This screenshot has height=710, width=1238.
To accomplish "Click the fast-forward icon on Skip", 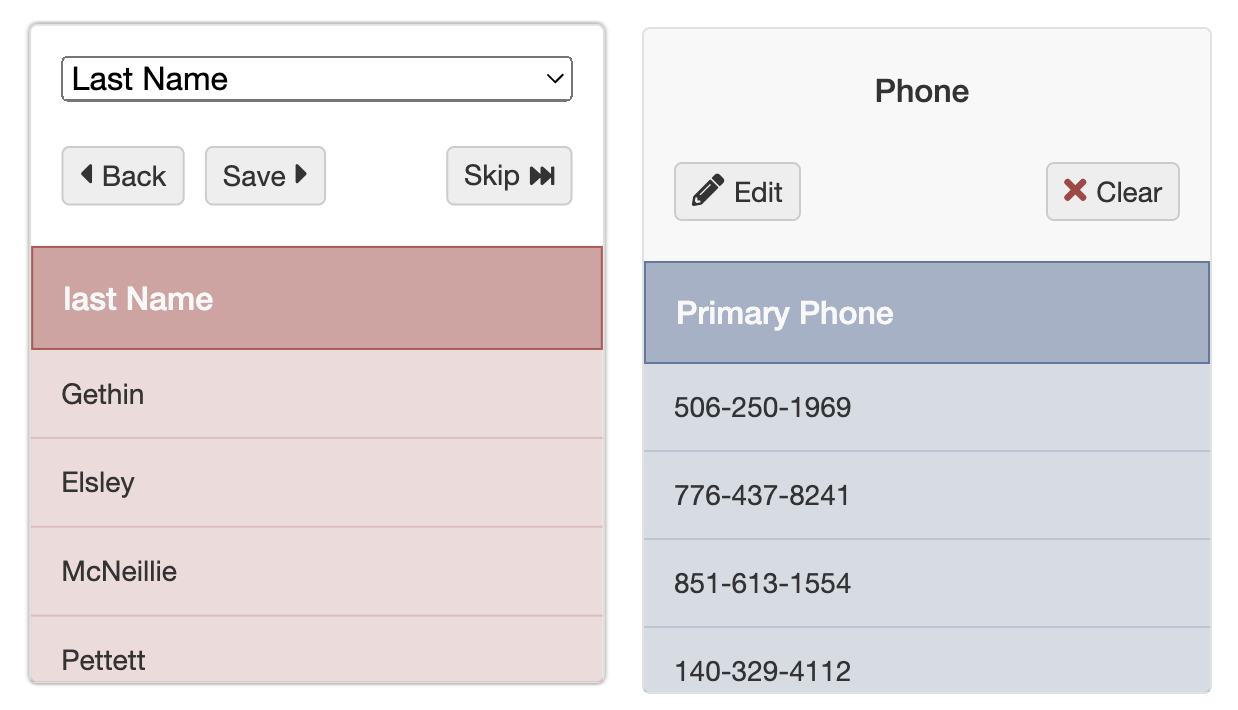I will [542, 176].
